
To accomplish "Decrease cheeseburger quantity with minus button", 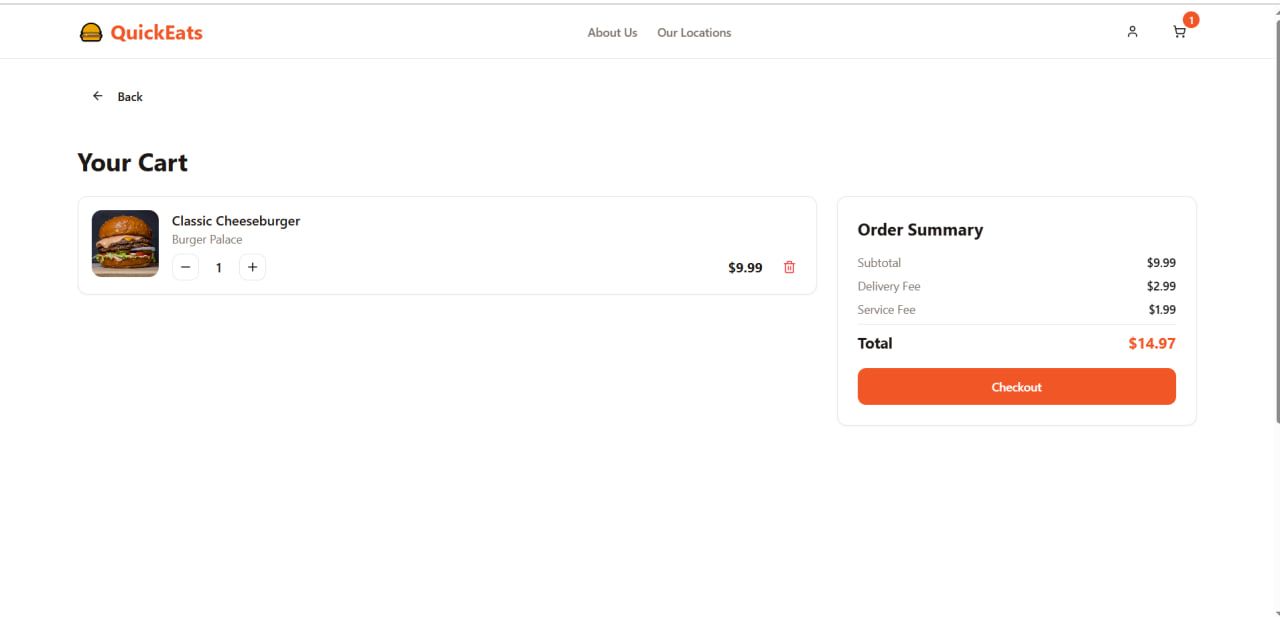I will (x=185, y=267).
